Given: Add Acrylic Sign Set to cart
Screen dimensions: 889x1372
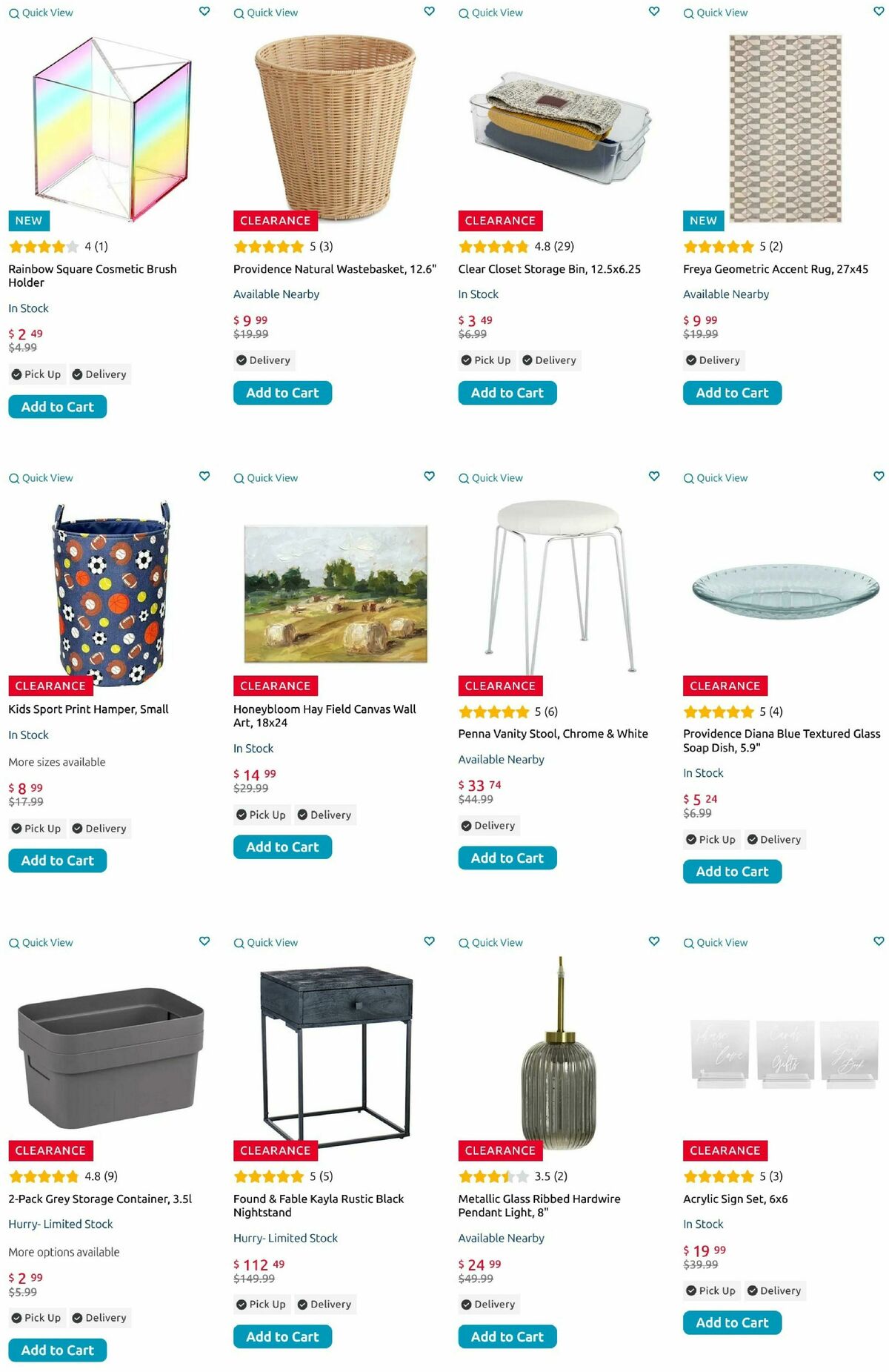Looking at the screenshot, I should click(x=732, y=1322).
